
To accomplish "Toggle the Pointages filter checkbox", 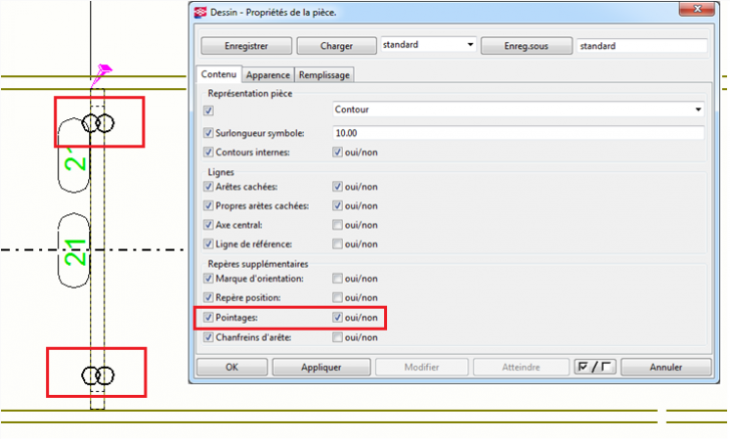I will pos(208,317).
